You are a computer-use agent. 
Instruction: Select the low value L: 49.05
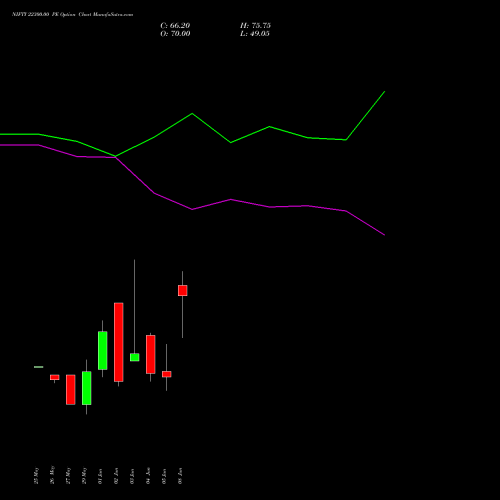255,34
